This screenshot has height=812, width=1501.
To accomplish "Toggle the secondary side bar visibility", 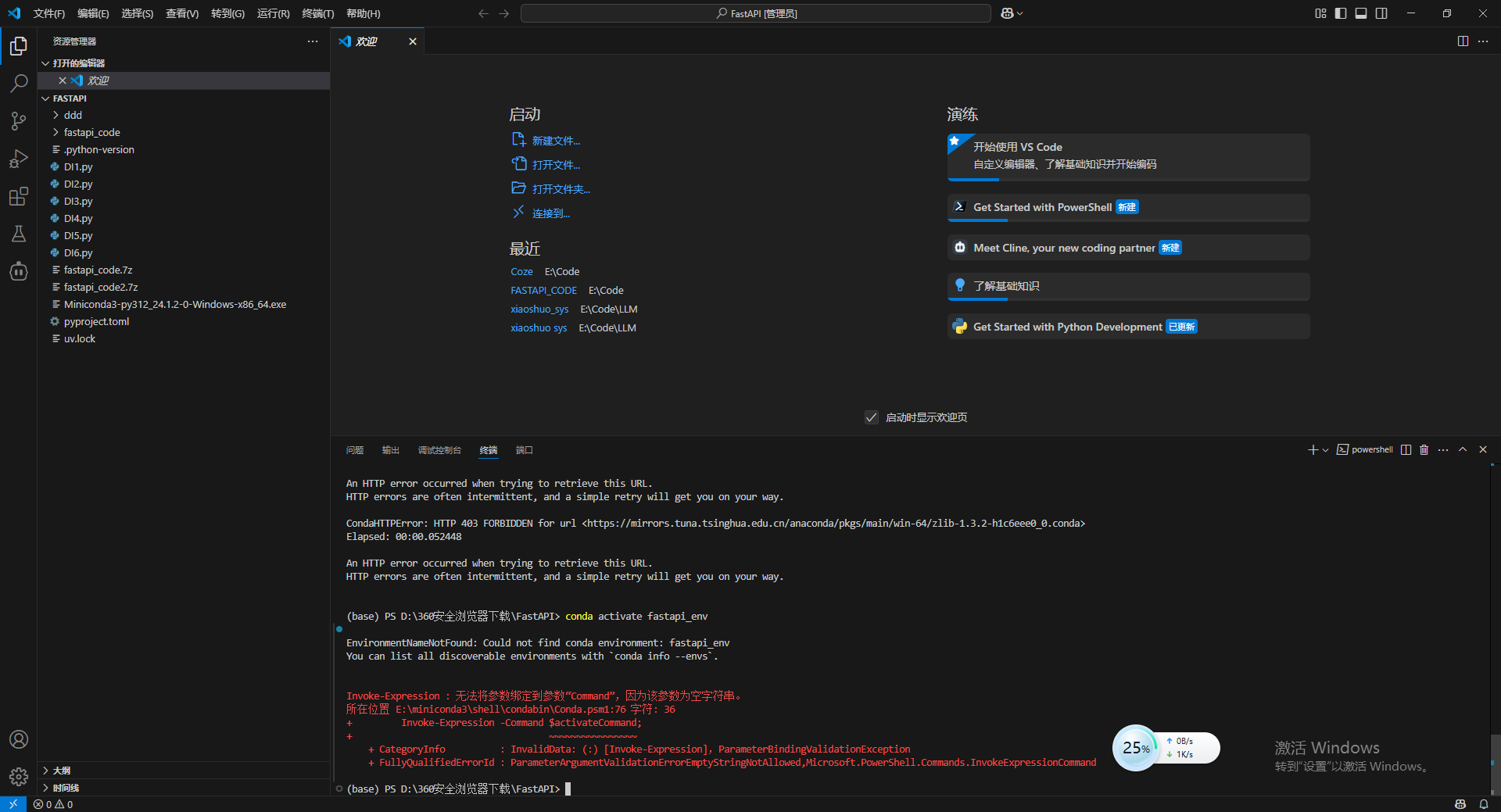I will (1381, 13).
